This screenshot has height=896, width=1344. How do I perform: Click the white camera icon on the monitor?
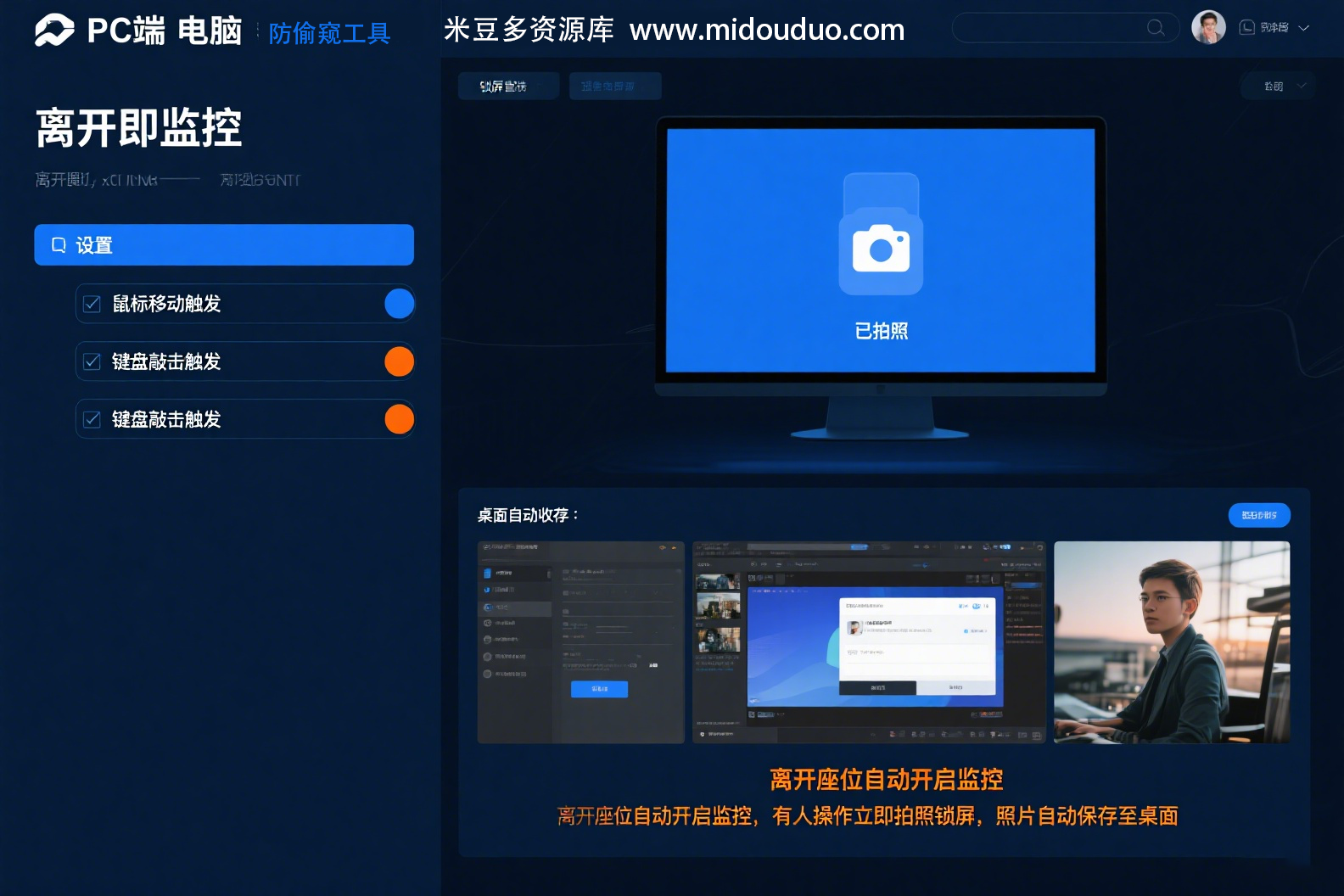(881, 249)
